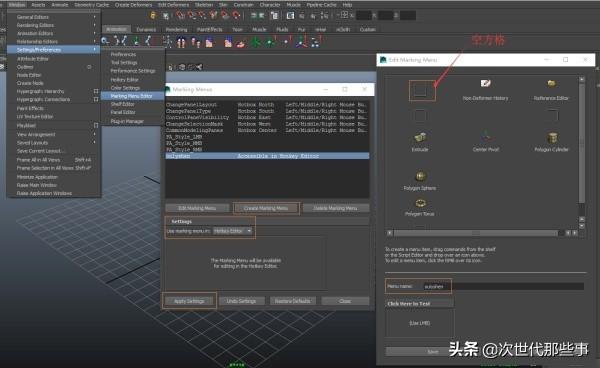Viewport: 600px width, 368px height.
Task: Open Playblast option box
Action: click(96, 125)
